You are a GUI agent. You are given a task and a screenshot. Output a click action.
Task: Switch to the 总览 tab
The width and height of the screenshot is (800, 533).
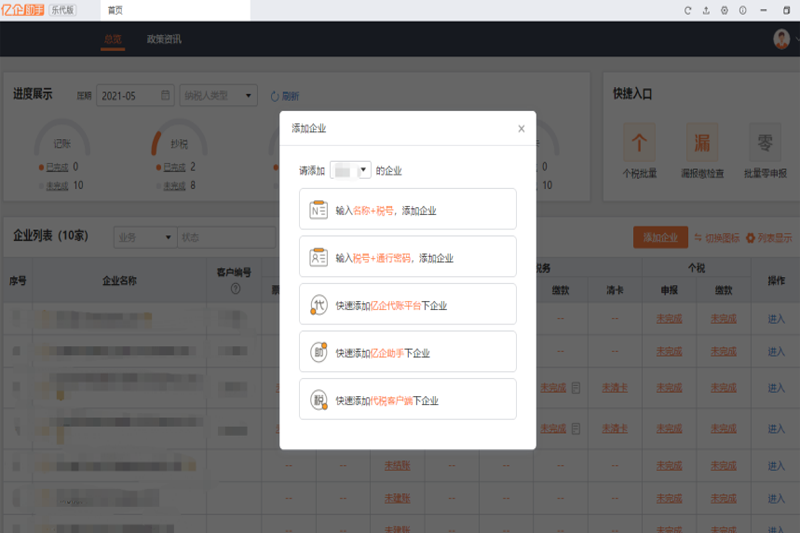click(113, 39)
